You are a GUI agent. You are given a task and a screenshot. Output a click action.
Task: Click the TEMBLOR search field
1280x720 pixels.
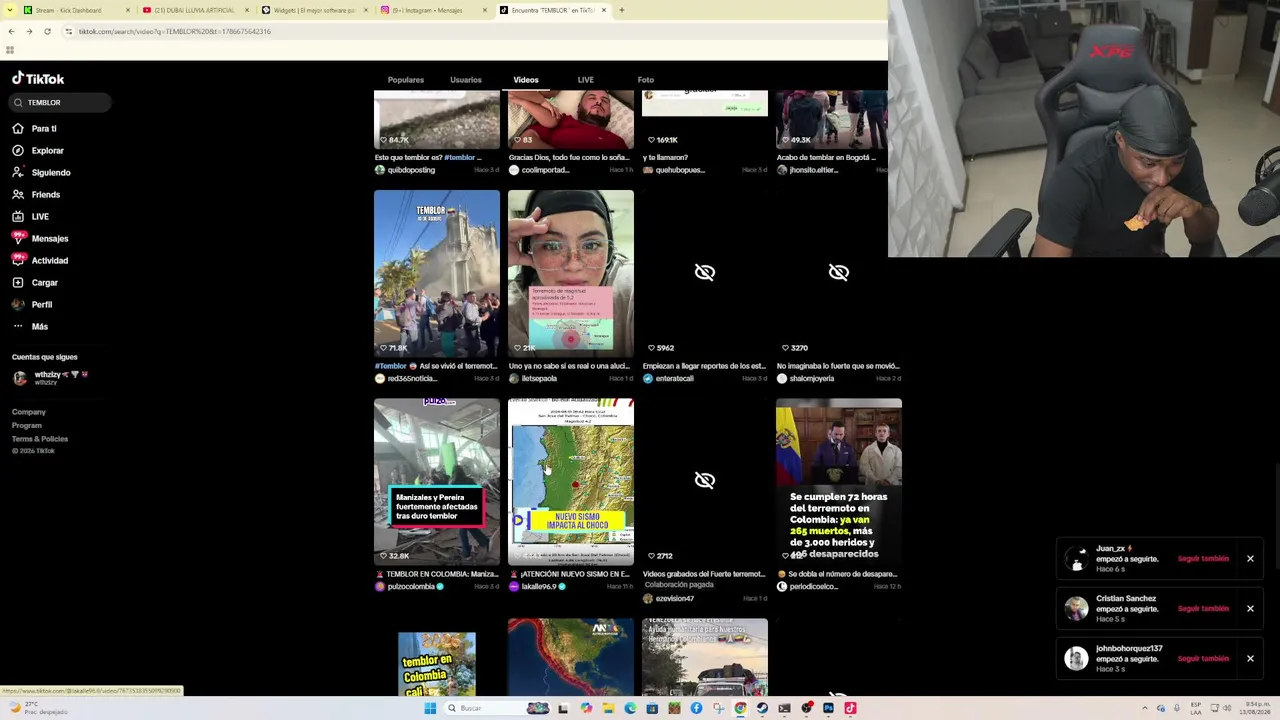61,102
